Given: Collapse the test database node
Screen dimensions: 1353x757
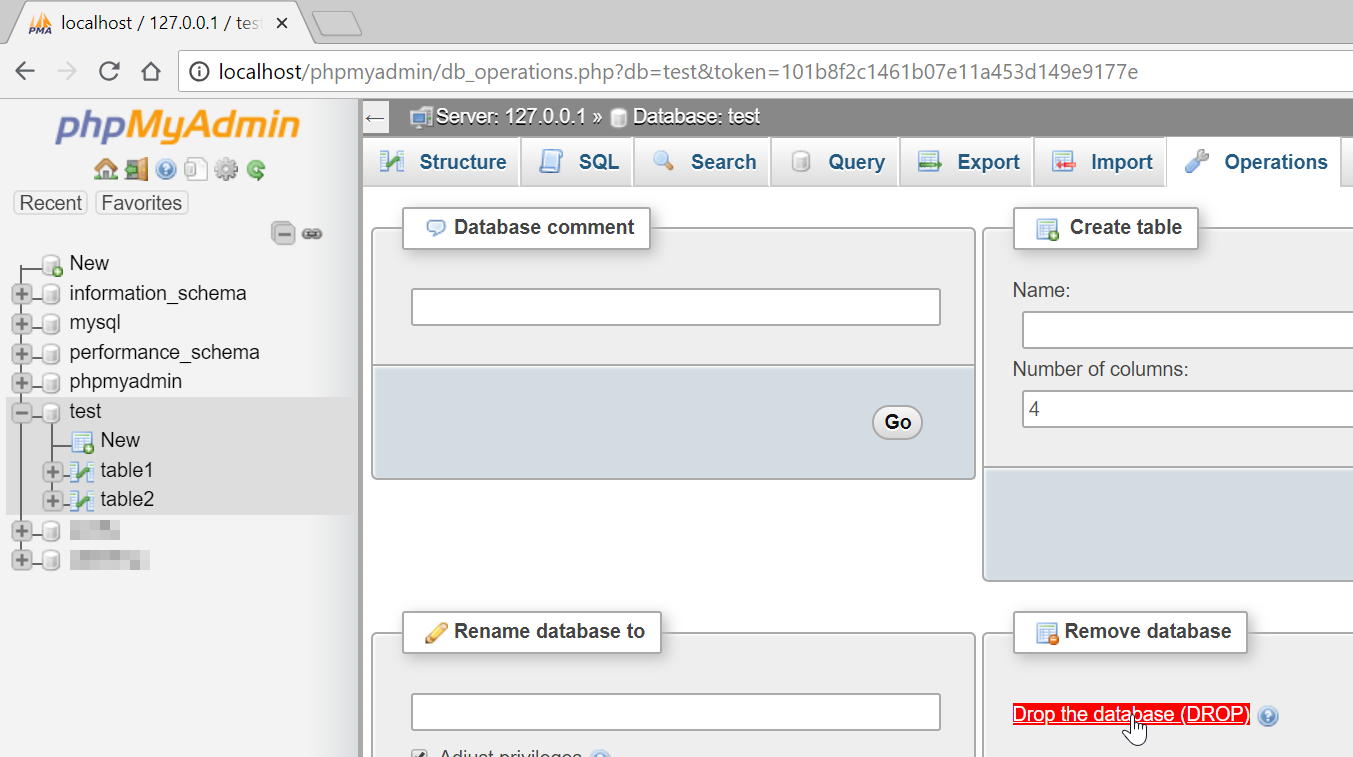Looking at the screenshot, I should (22, 412).
